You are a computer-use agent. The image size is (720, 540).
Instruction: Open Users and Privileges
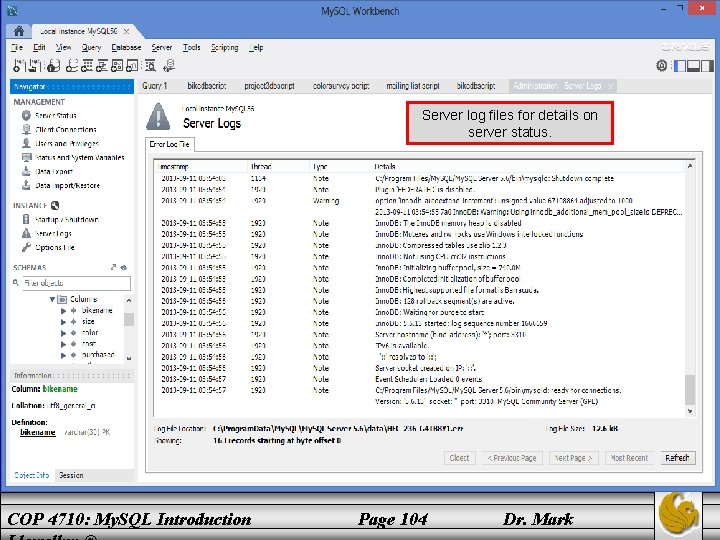pyautogui.click(x=67, y=143)
